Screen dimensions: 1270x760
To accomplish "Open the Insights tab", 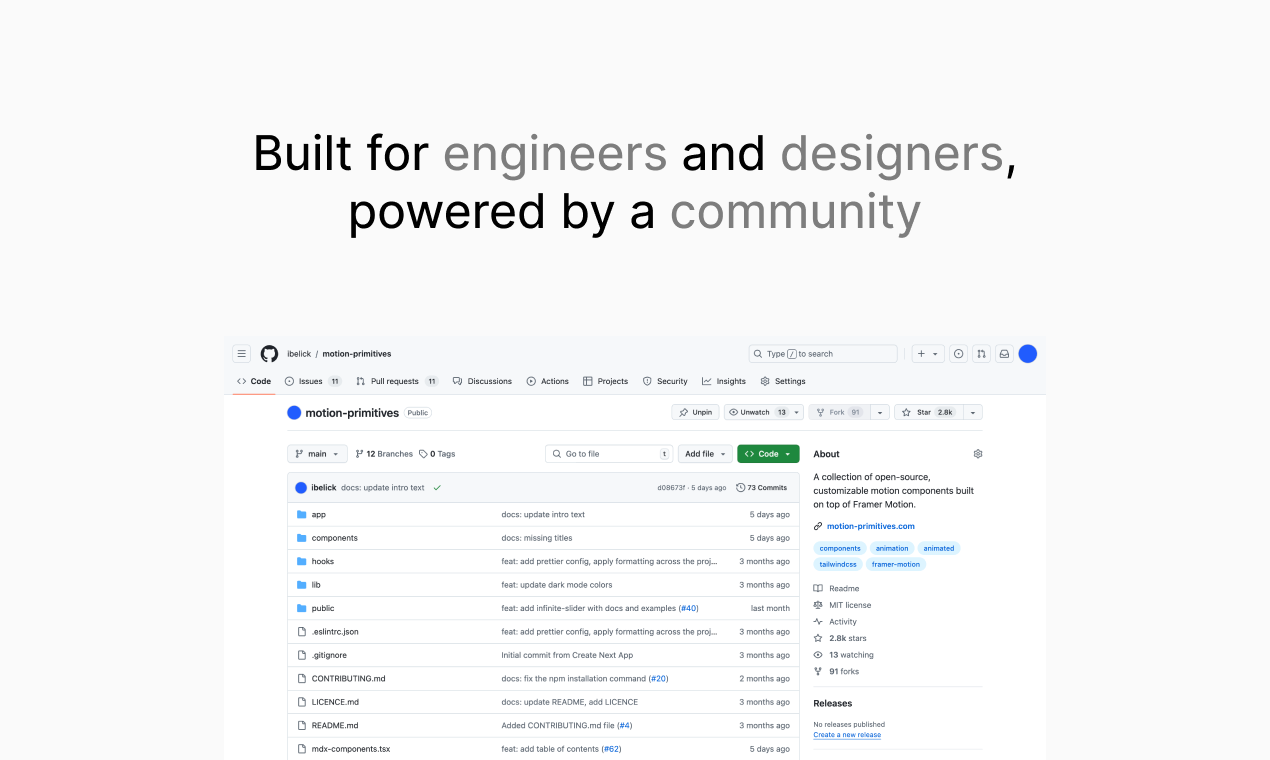I will click(724, 381).
